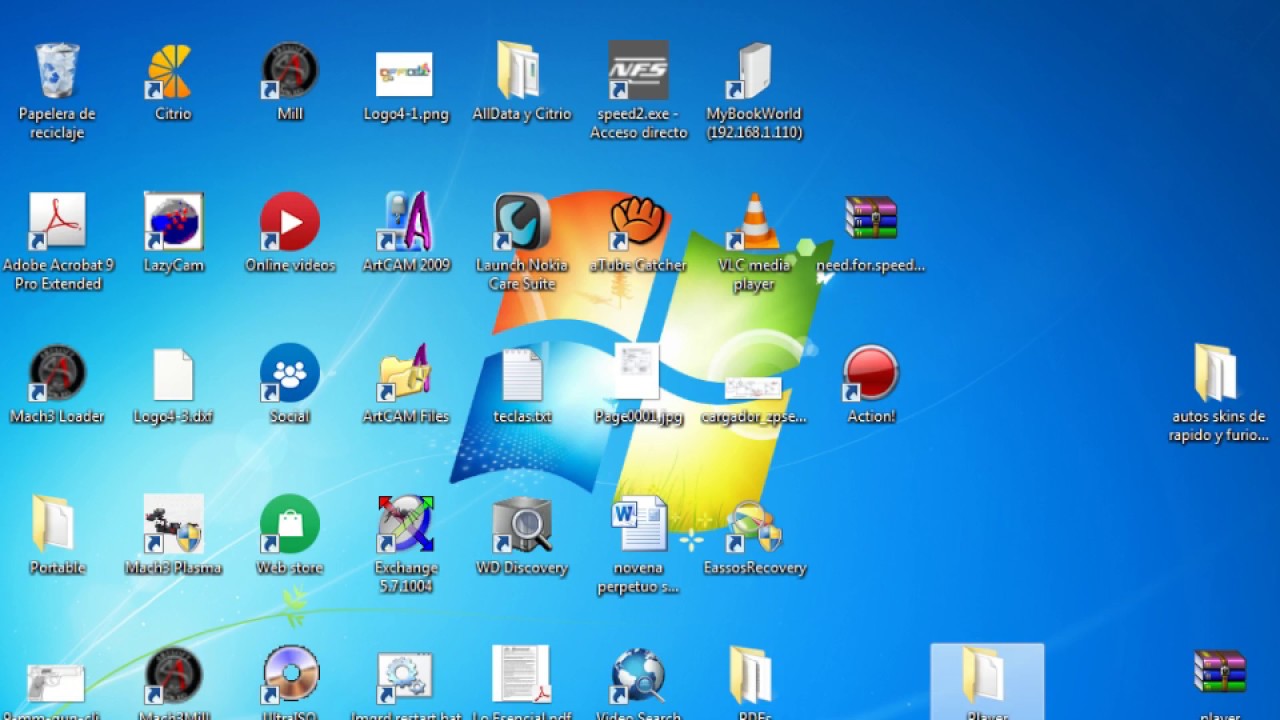The height and width of the screenshot is (720, 1280).
Task: Select the Page0001.jpg image thumbnail
Action: tap(637, 372)
